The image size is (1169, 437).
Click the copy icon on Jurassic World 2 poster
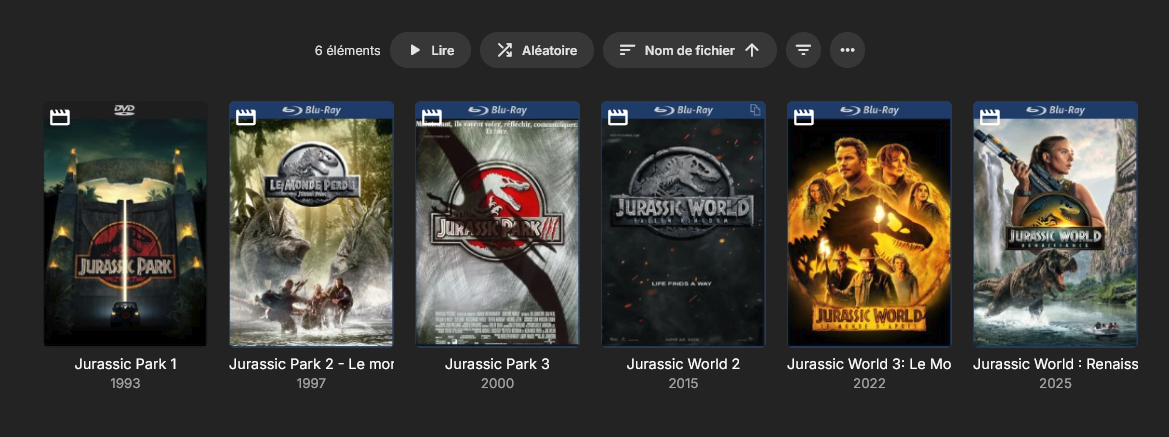coord(755,110)
